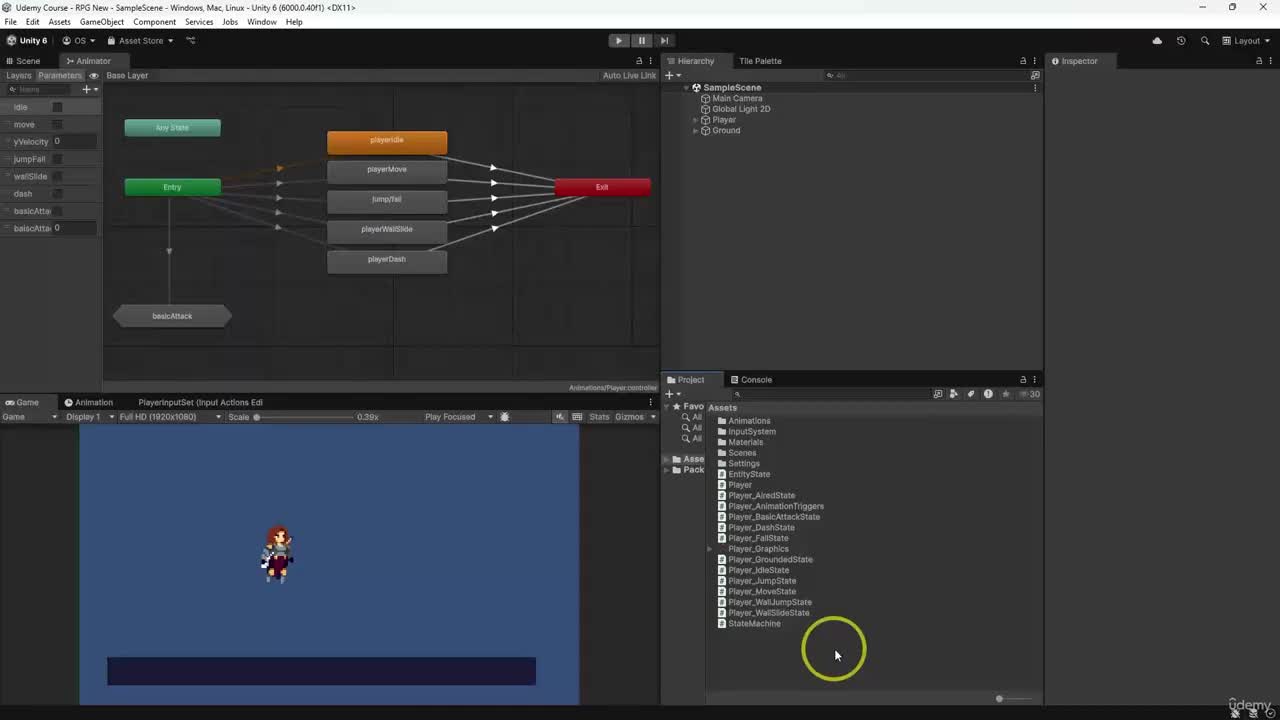Open the Component menu
Viewport: 1280px width, 720px height.
pyautogui.click(x=154, y=22)
